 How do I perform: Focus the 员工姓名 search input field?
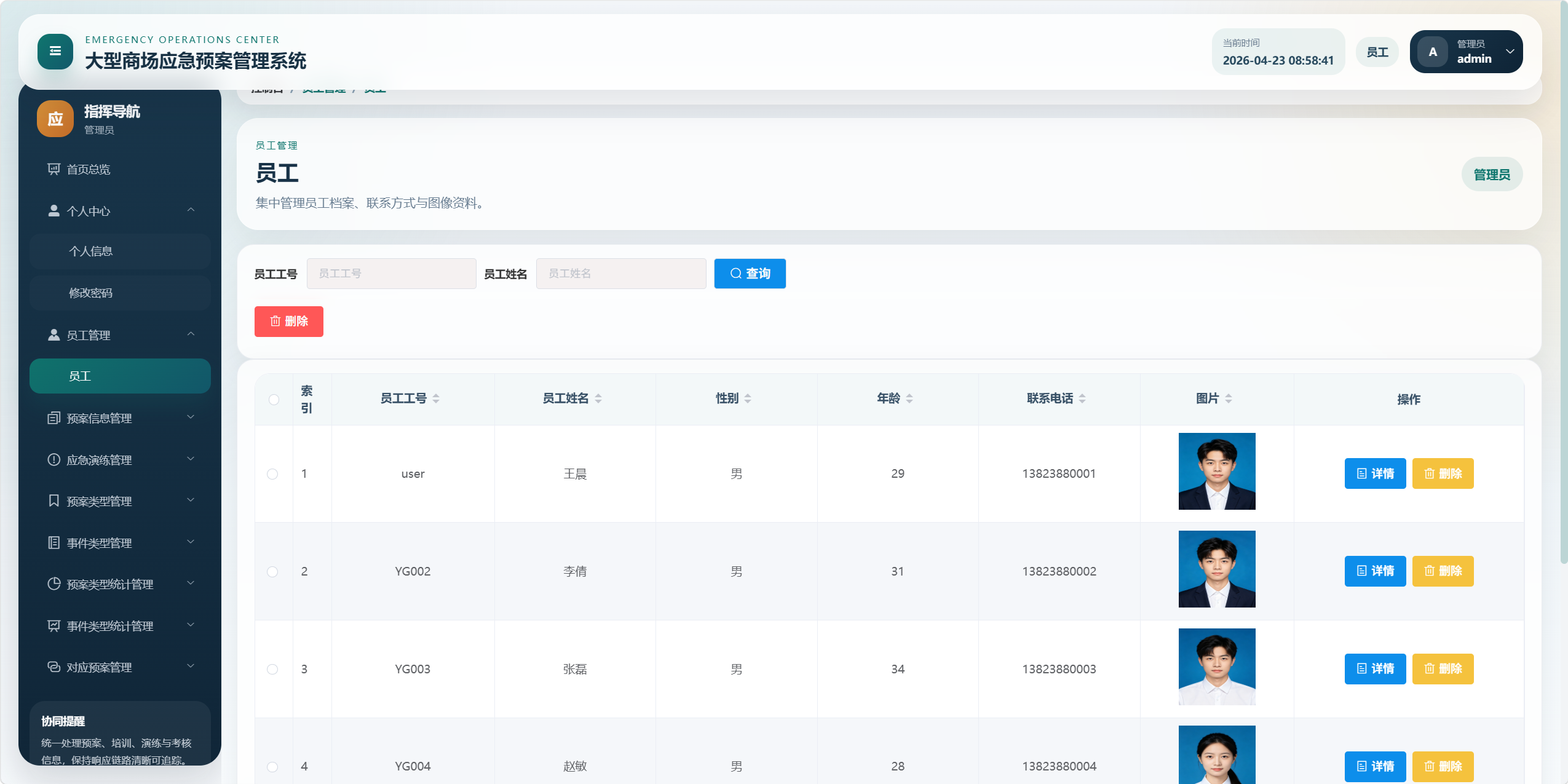click(x=621, y=274)
